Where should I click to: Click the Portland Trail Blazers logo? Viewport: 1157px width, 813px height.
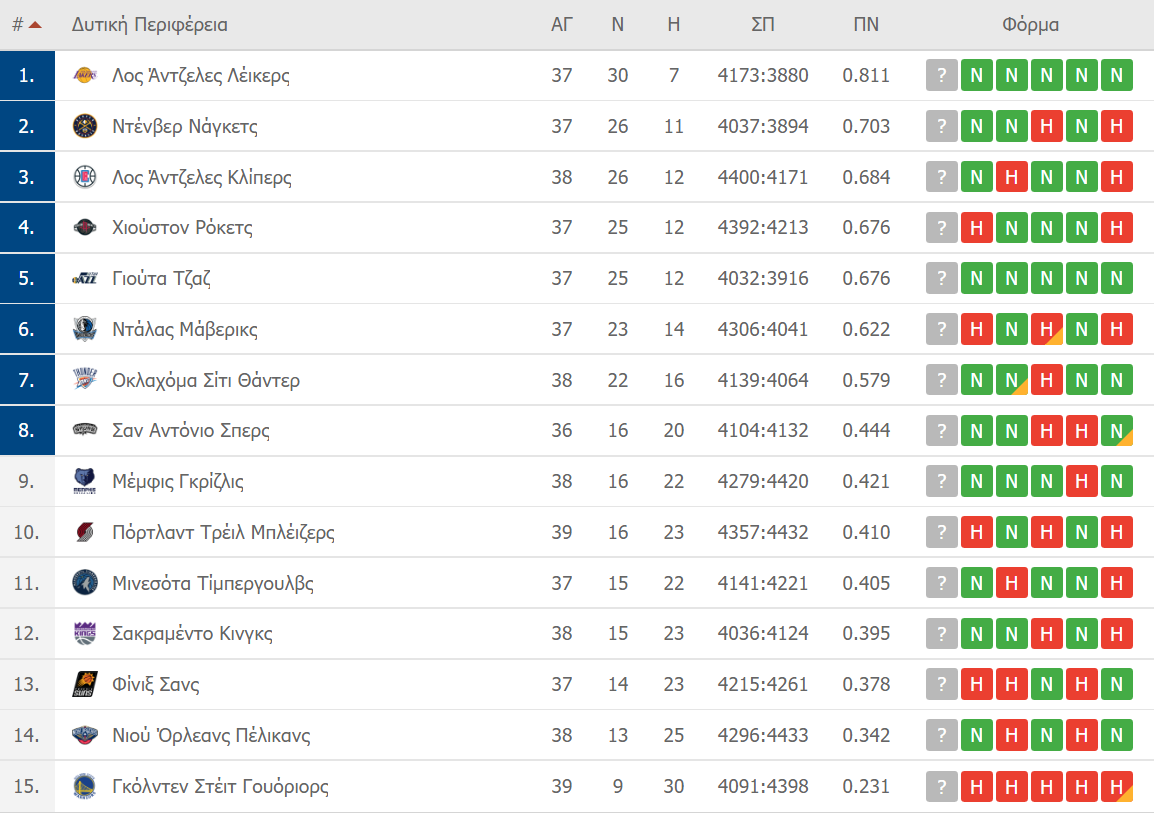(85, 533)
